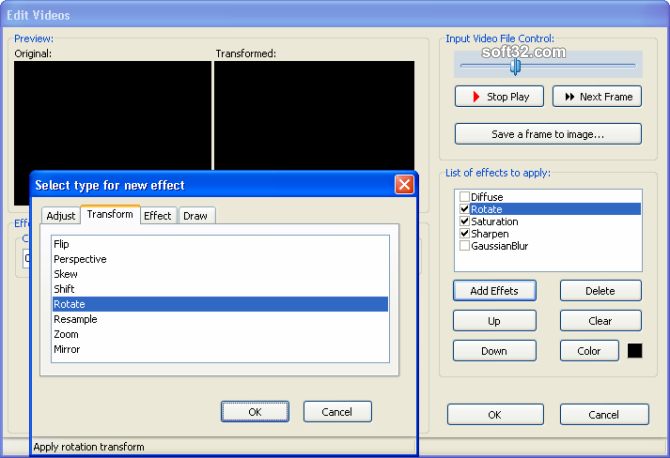The width and height of the screenshot is (670, 458).
Task: Confirm Edit Videos with the OK button
Action: pyautogui.click(x=495, y=414)
